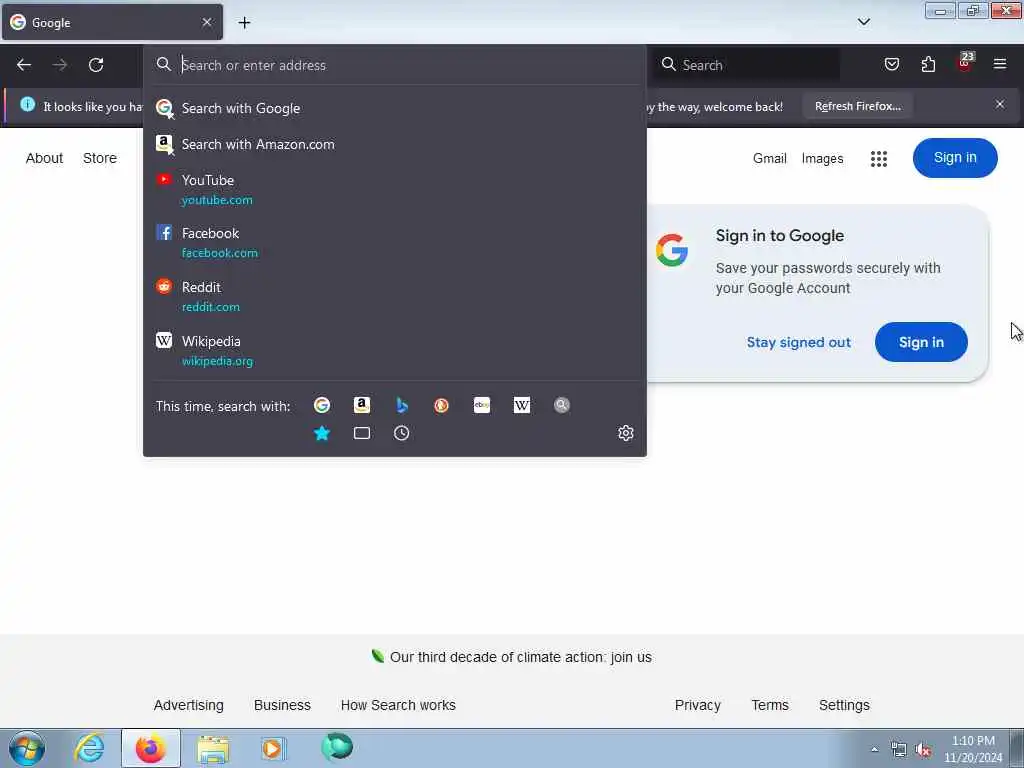Screen dimensions: 1024x768
Task: Open the Advertising footer link
Action: tap(189, 705)
